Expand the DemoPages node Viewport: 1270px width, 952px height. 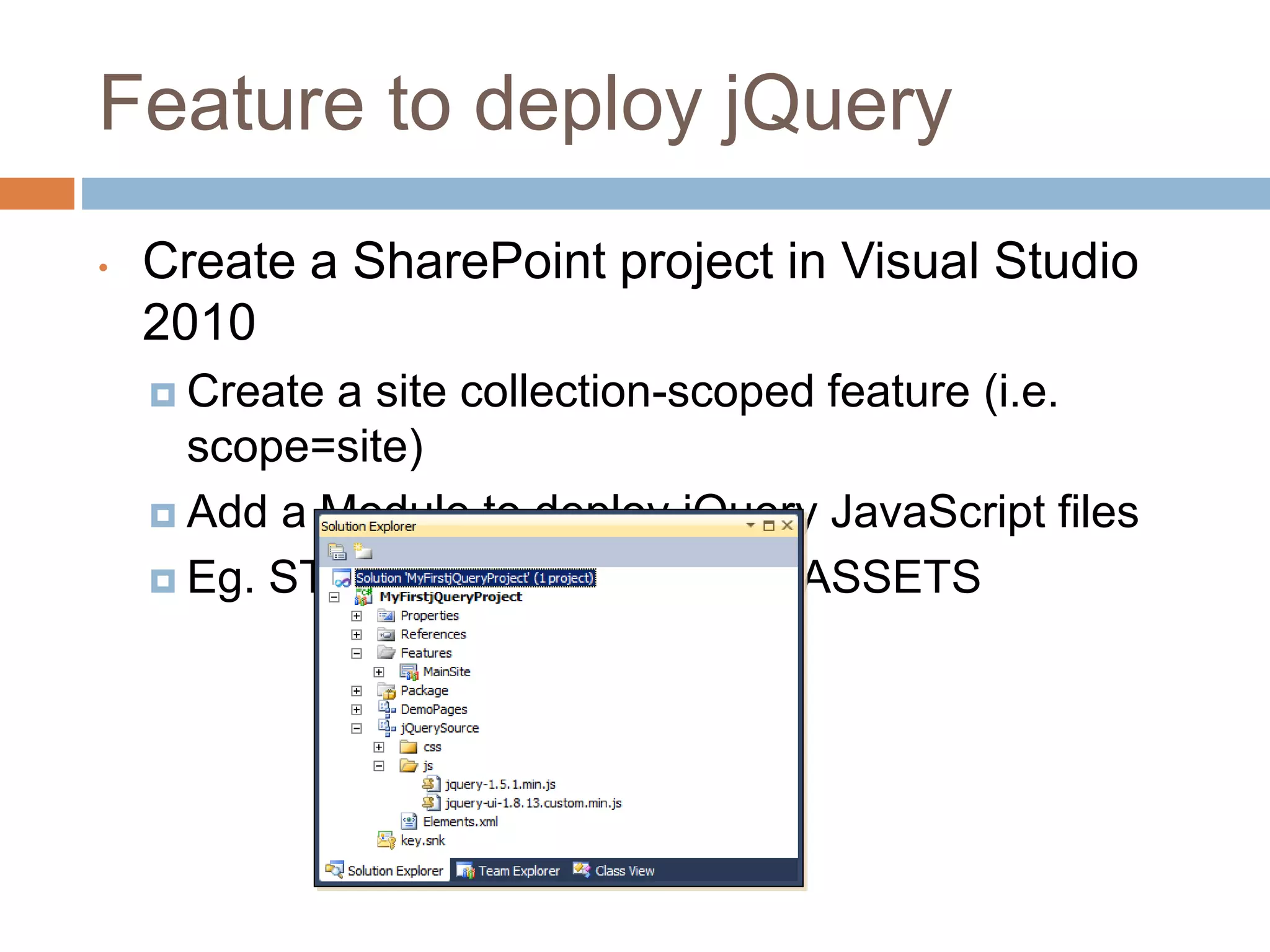point(357,710)
